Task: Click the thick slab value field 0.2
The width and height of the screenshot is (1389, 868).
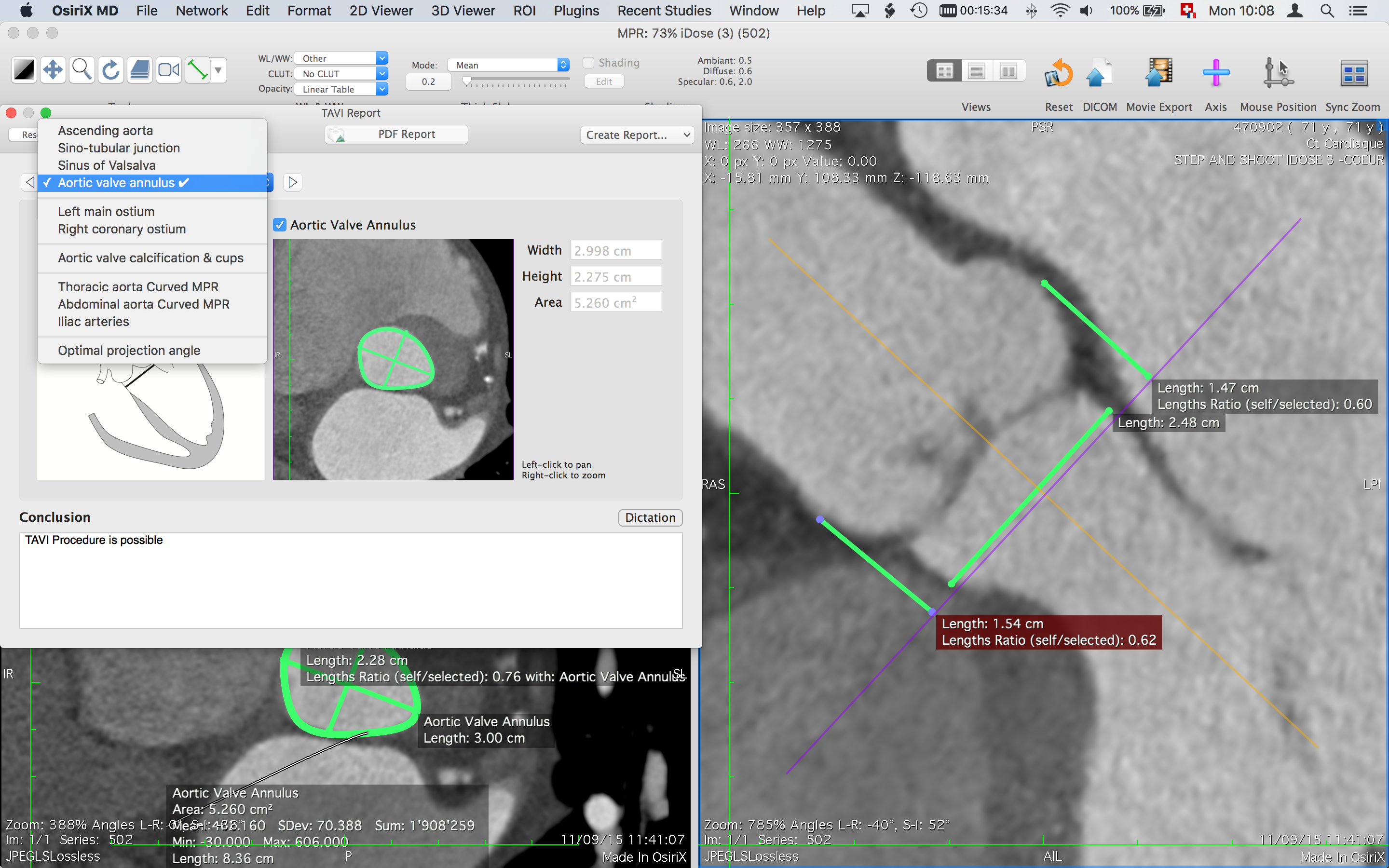Action: pos(428,81)
